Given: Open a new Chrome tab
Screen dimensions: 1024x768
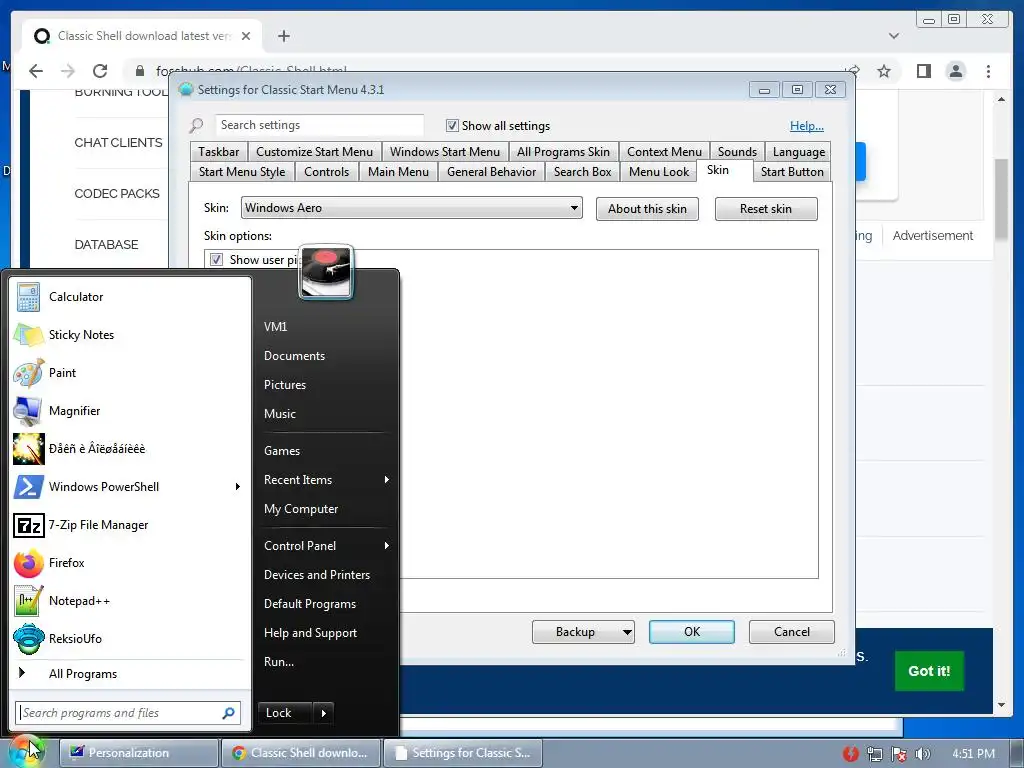Looking at the screenshot, I should pyautogui.click(x=283, y=36).
